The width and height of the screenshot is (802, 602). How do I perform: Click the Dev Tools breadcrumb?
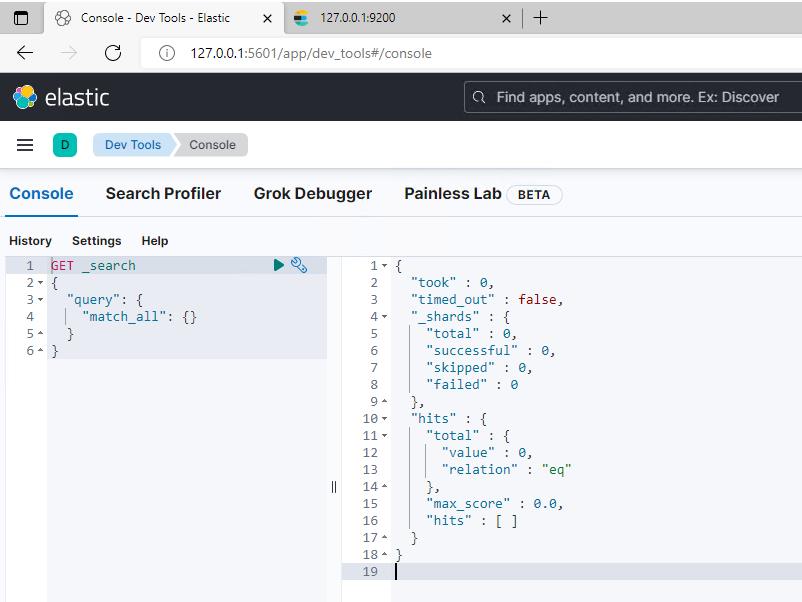coord(133,145)
